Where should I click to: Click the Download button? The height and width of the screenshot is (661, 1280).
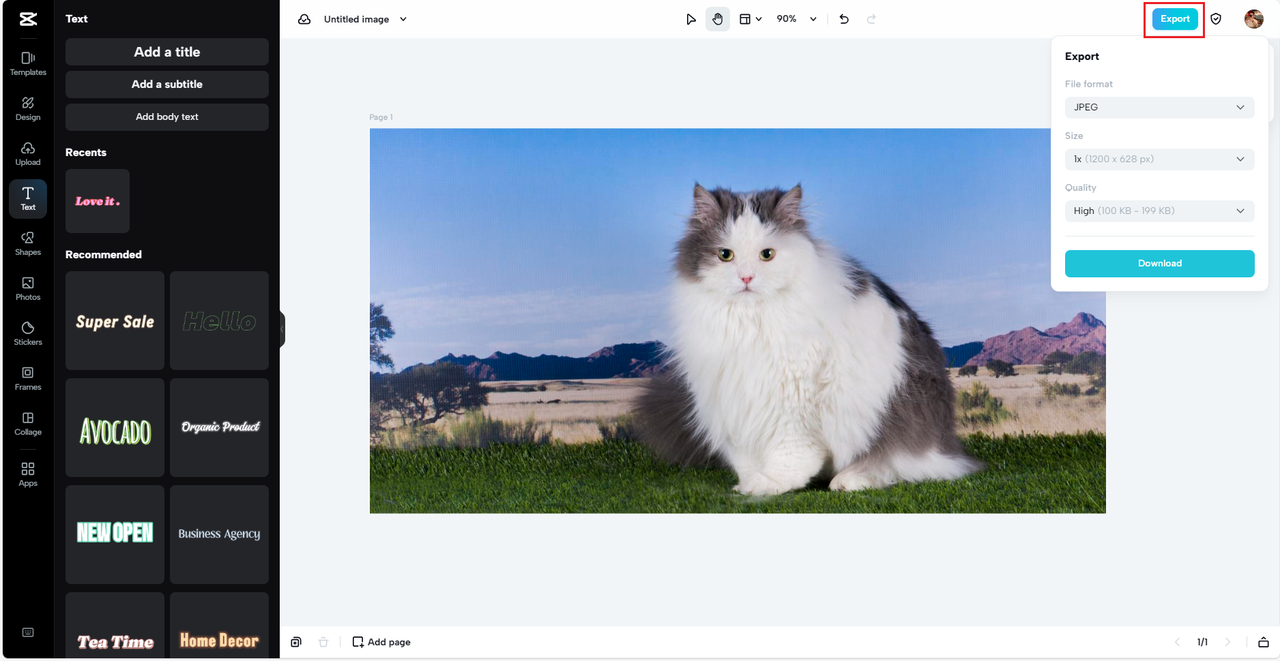click(1159, 263)
